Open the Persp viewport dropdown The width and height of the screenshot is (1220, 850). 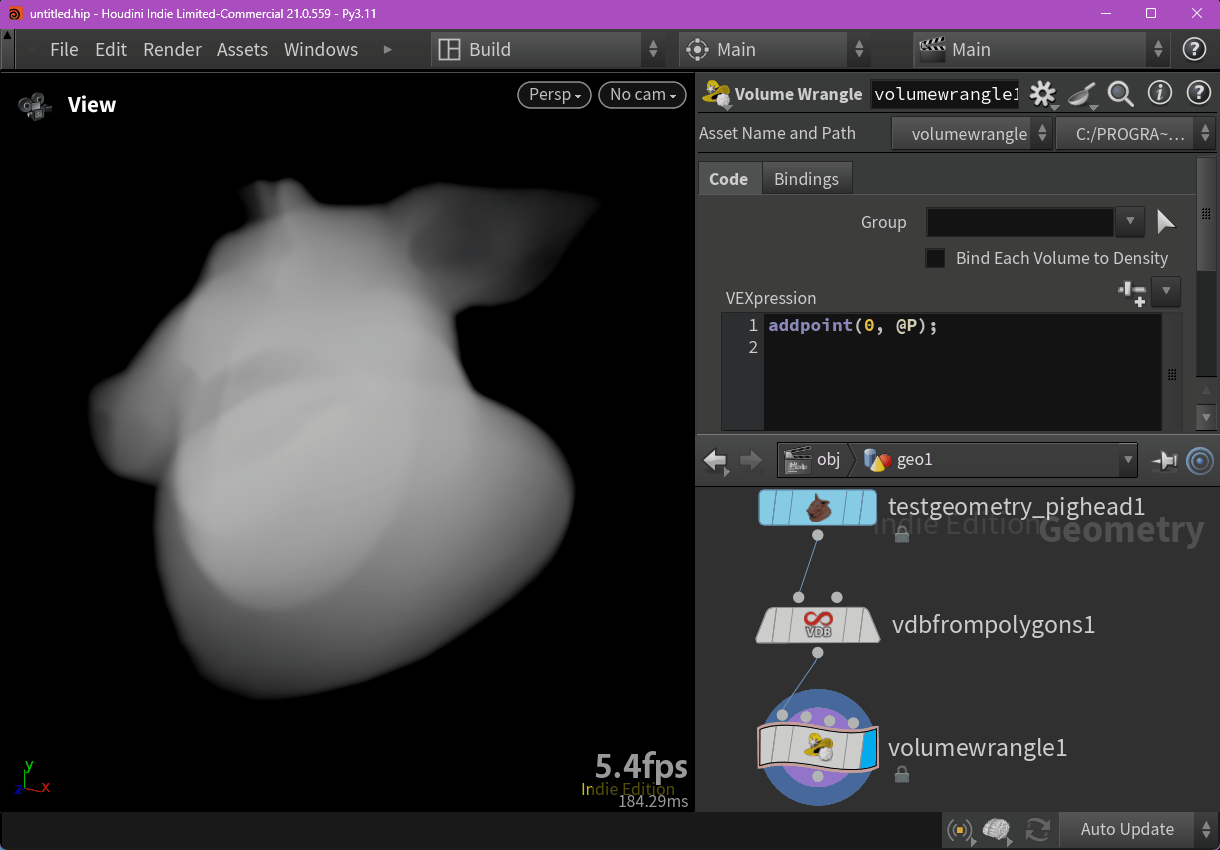554,95
